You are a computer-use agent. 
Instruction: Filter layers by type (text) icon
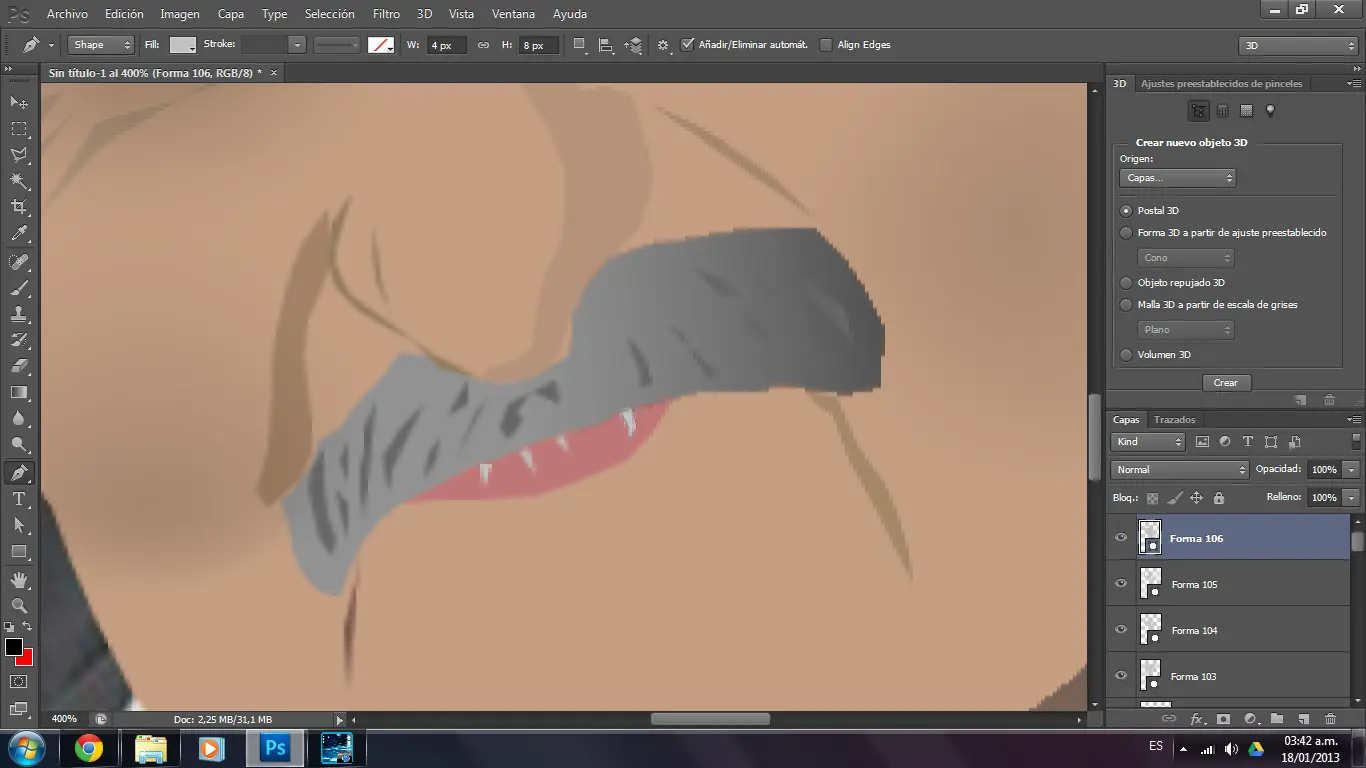[x=1248, y=442]
